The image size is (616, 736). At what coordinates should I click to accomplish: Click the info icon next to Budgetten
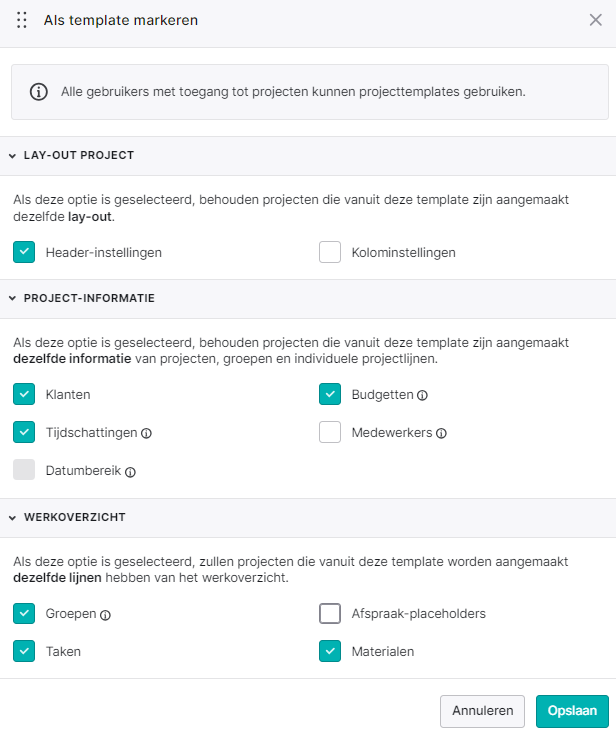(423, 395)
